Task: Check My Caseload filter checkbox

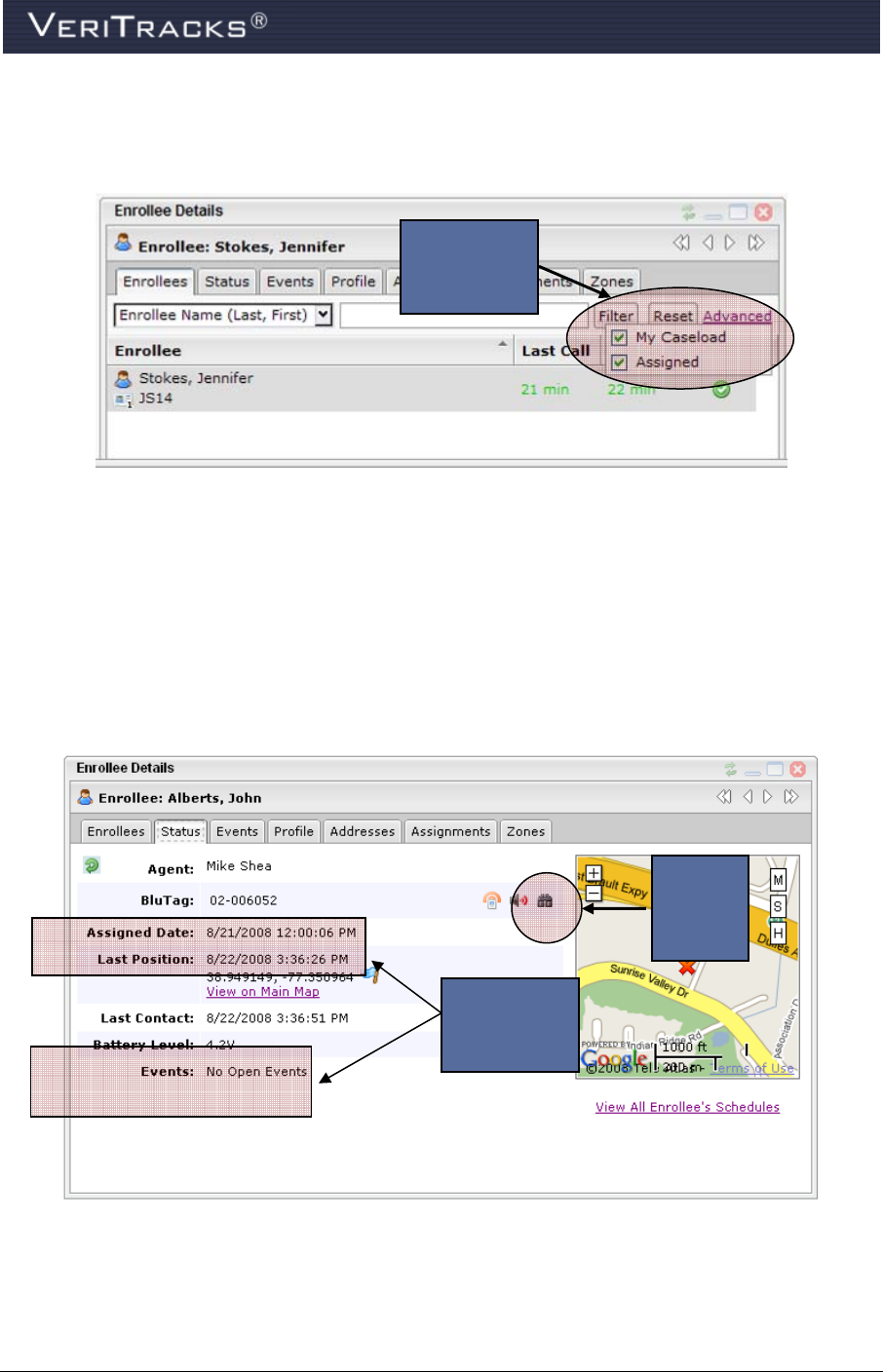Action: [619, 337]
